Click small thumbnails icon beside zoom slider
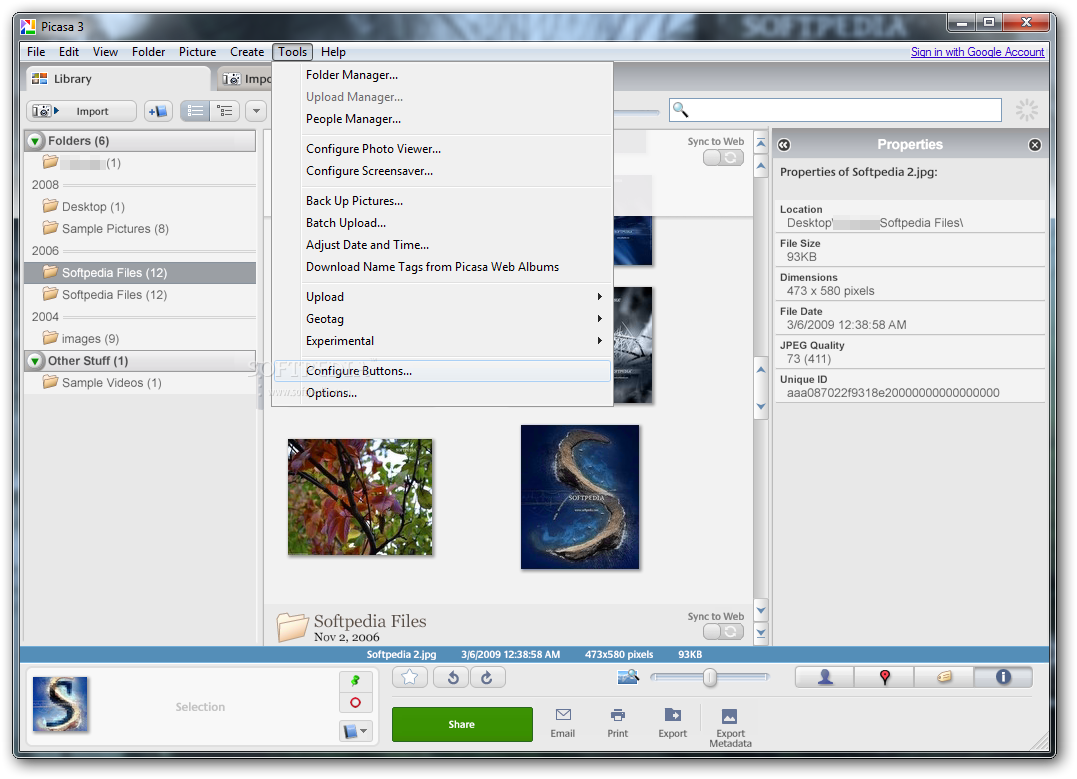 pos(628,677)
